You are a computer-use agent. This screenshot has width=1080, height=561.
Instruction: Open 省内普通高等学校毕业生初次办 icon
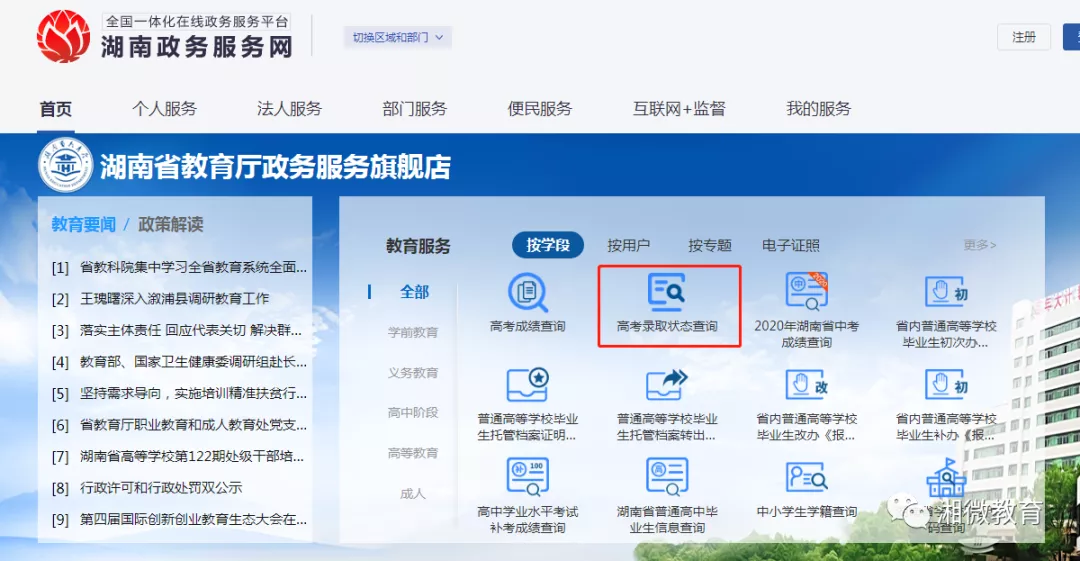[946, 292]
